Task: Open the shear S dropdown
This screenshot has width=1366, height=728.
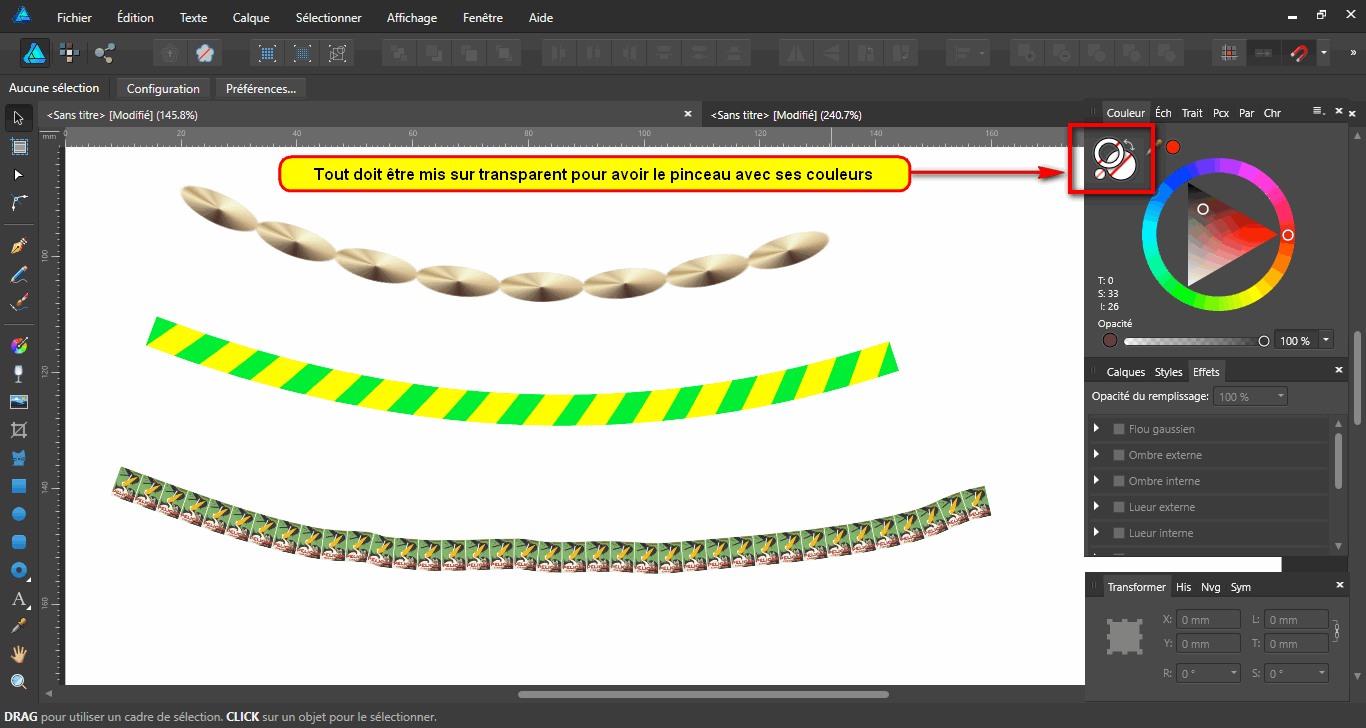Action: point(1297,674)
